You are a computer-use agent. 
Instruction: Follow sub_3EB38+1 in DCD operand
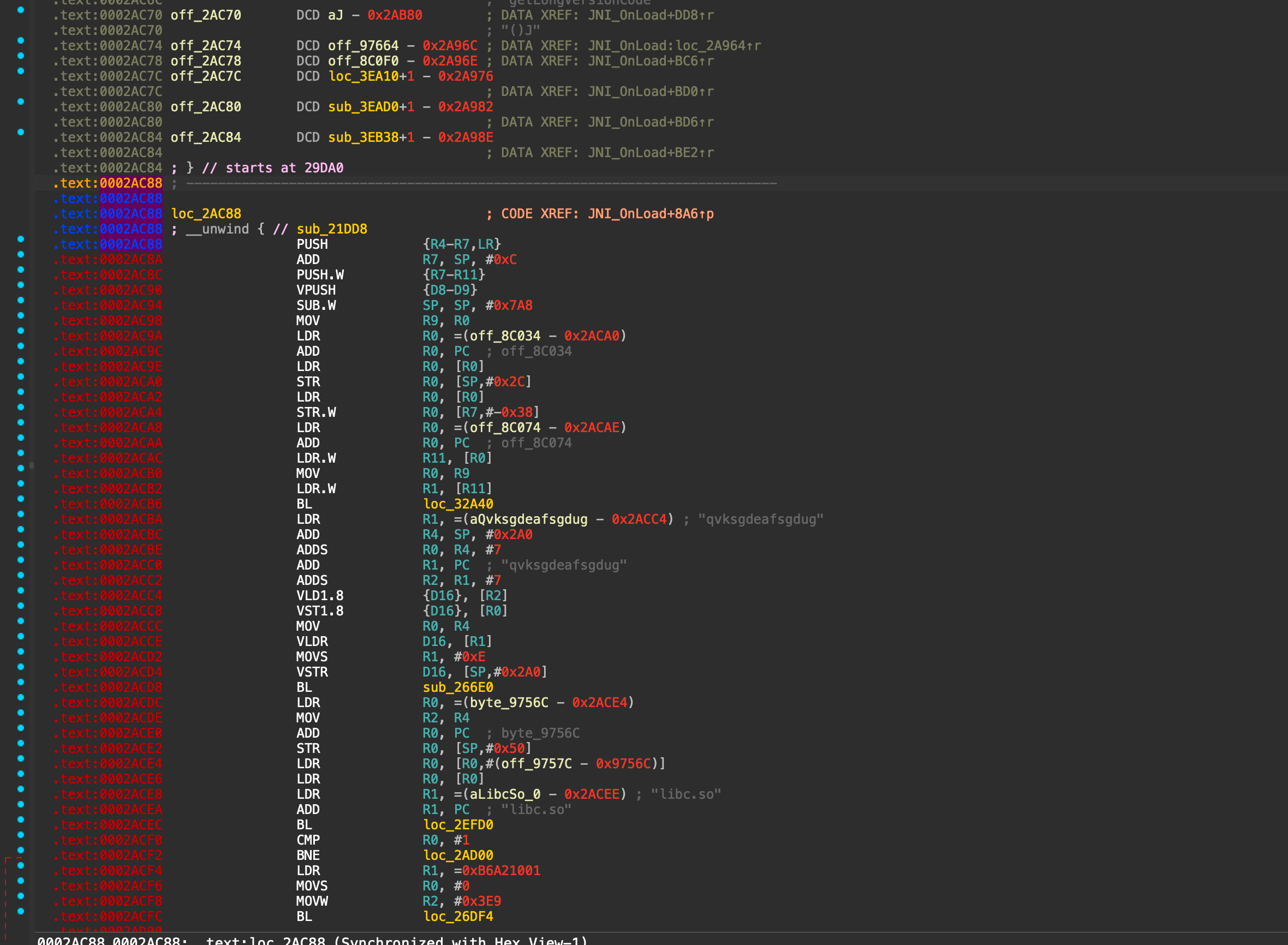coord(371,138)
